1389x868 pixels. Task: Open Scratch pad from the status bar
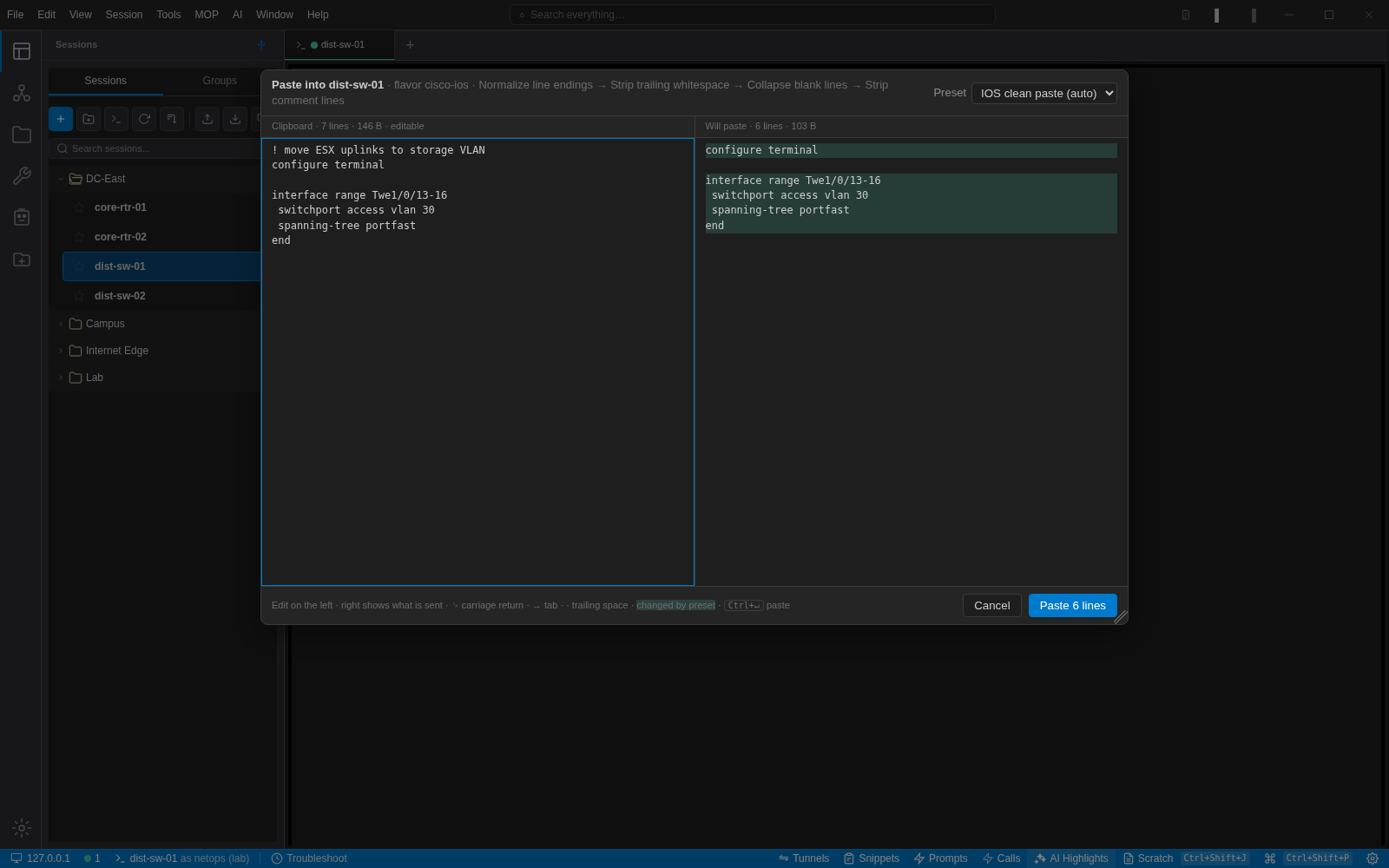(1148, 858)
